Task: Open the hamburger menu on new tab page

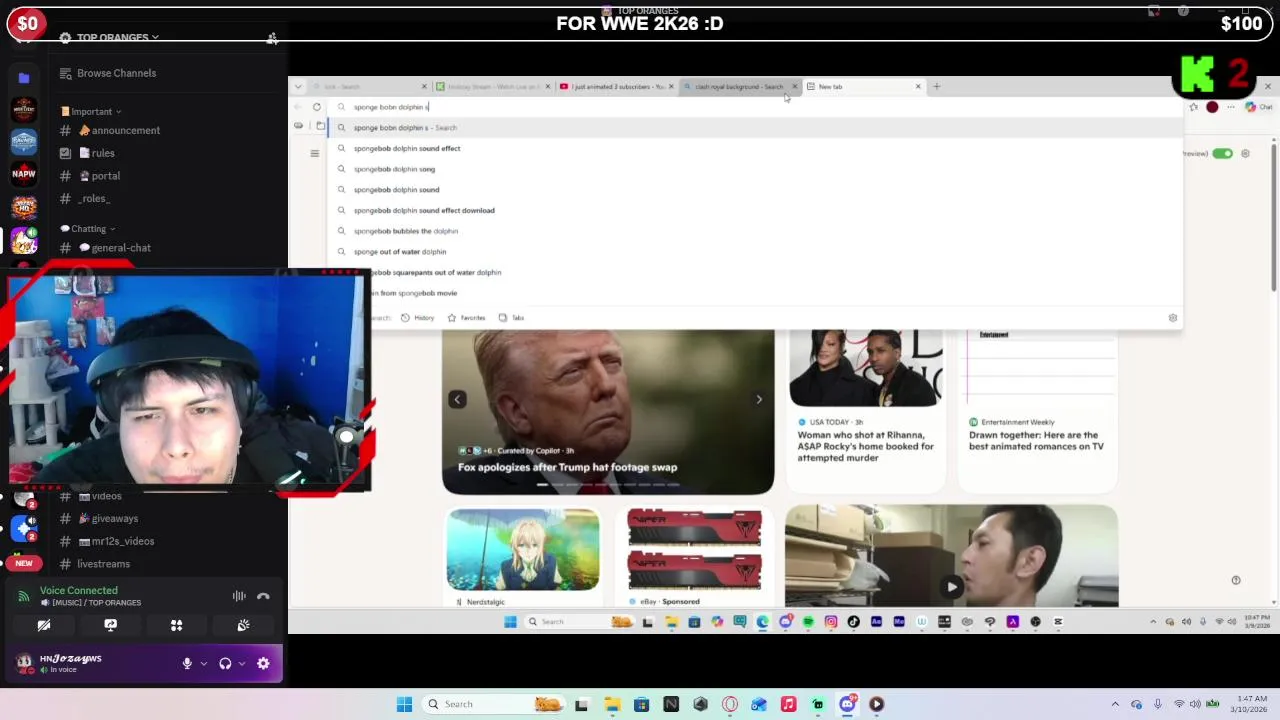Action: coord(314,154)
